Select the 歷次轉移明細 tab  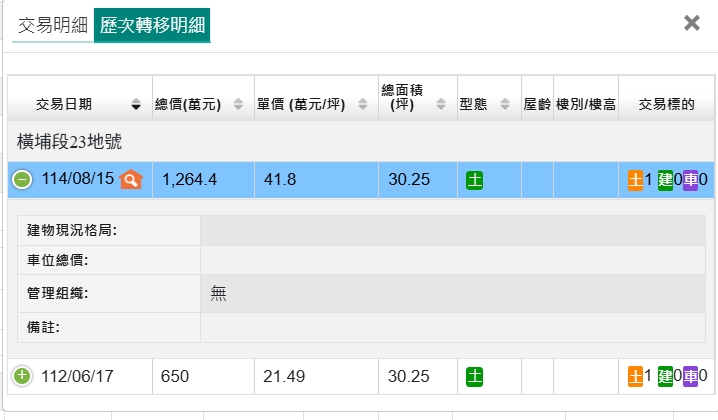pos(151,25)
